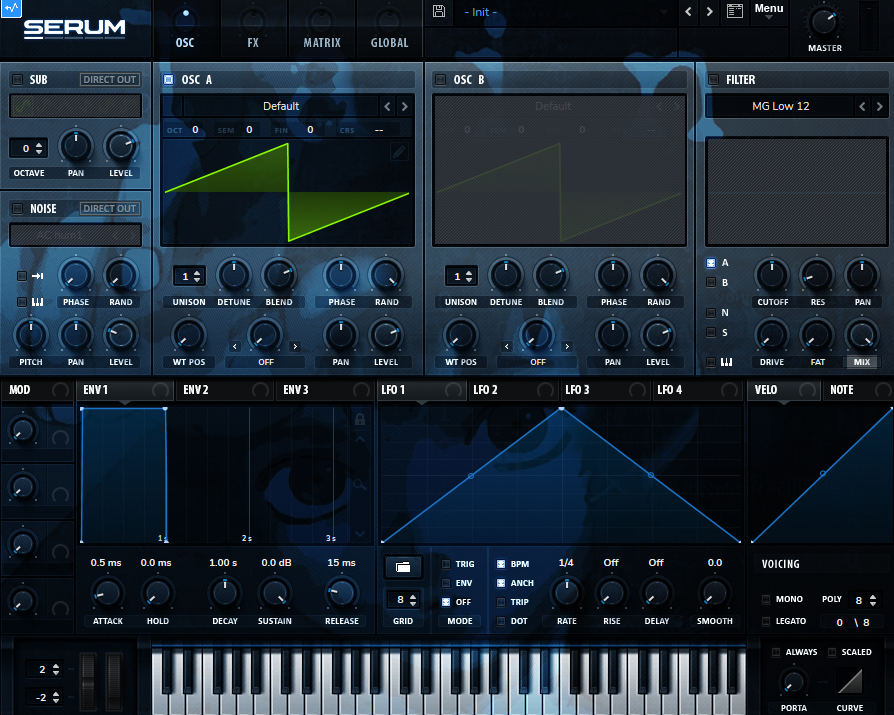Click the sub DIRECT OUT button
This screenshot has width=894, height=715.
[x=110, y=79]
